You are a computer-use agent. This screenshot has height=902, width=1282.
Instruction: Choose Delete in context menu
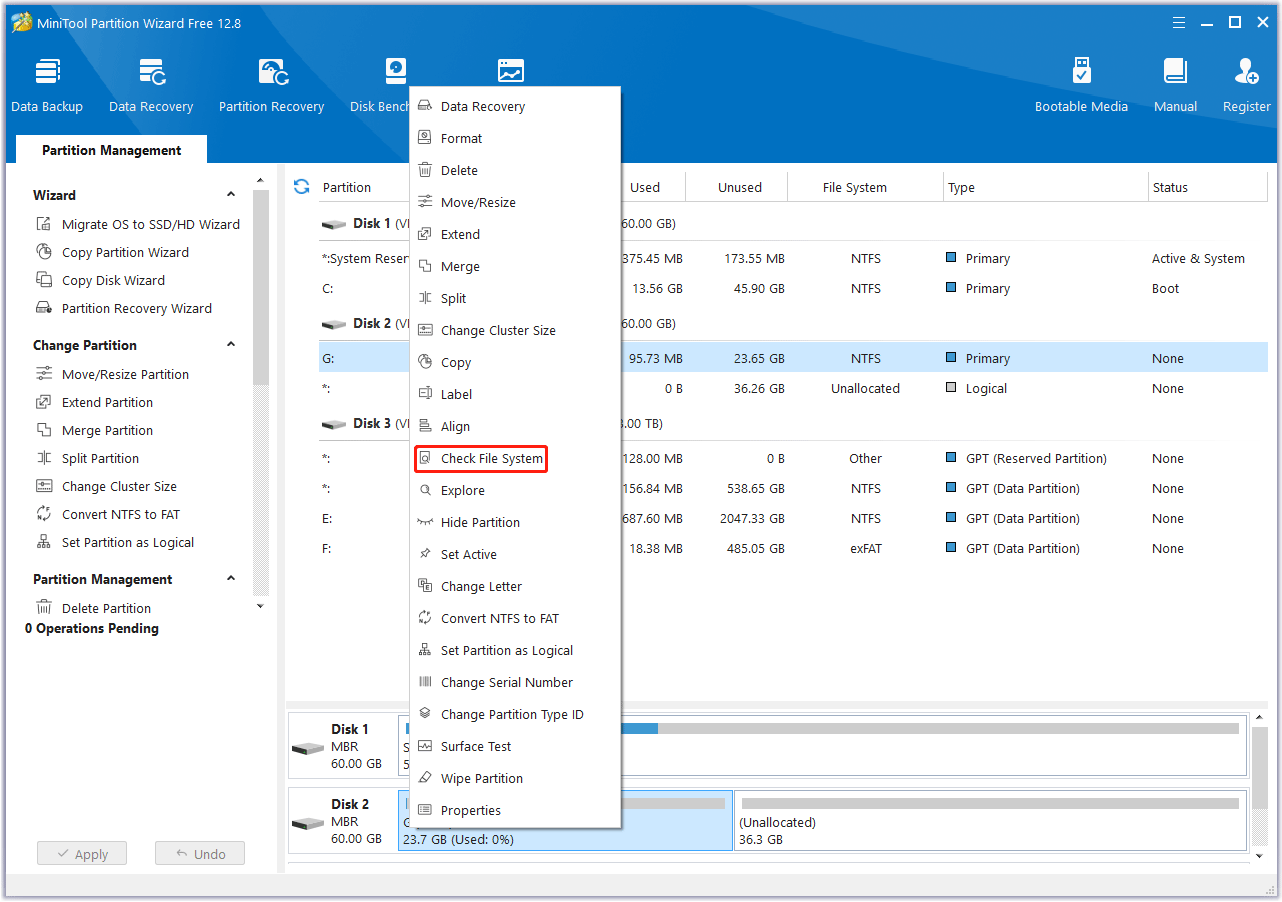515,170
